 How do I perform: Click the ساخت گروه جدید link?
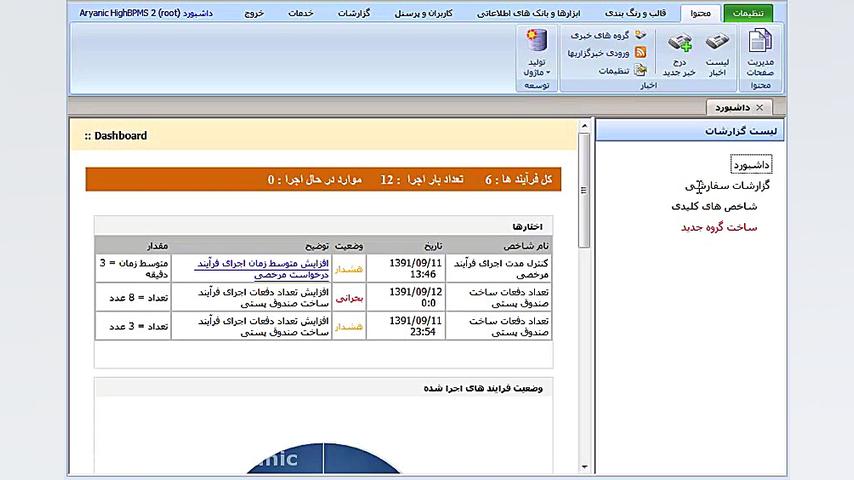[719, 227]
